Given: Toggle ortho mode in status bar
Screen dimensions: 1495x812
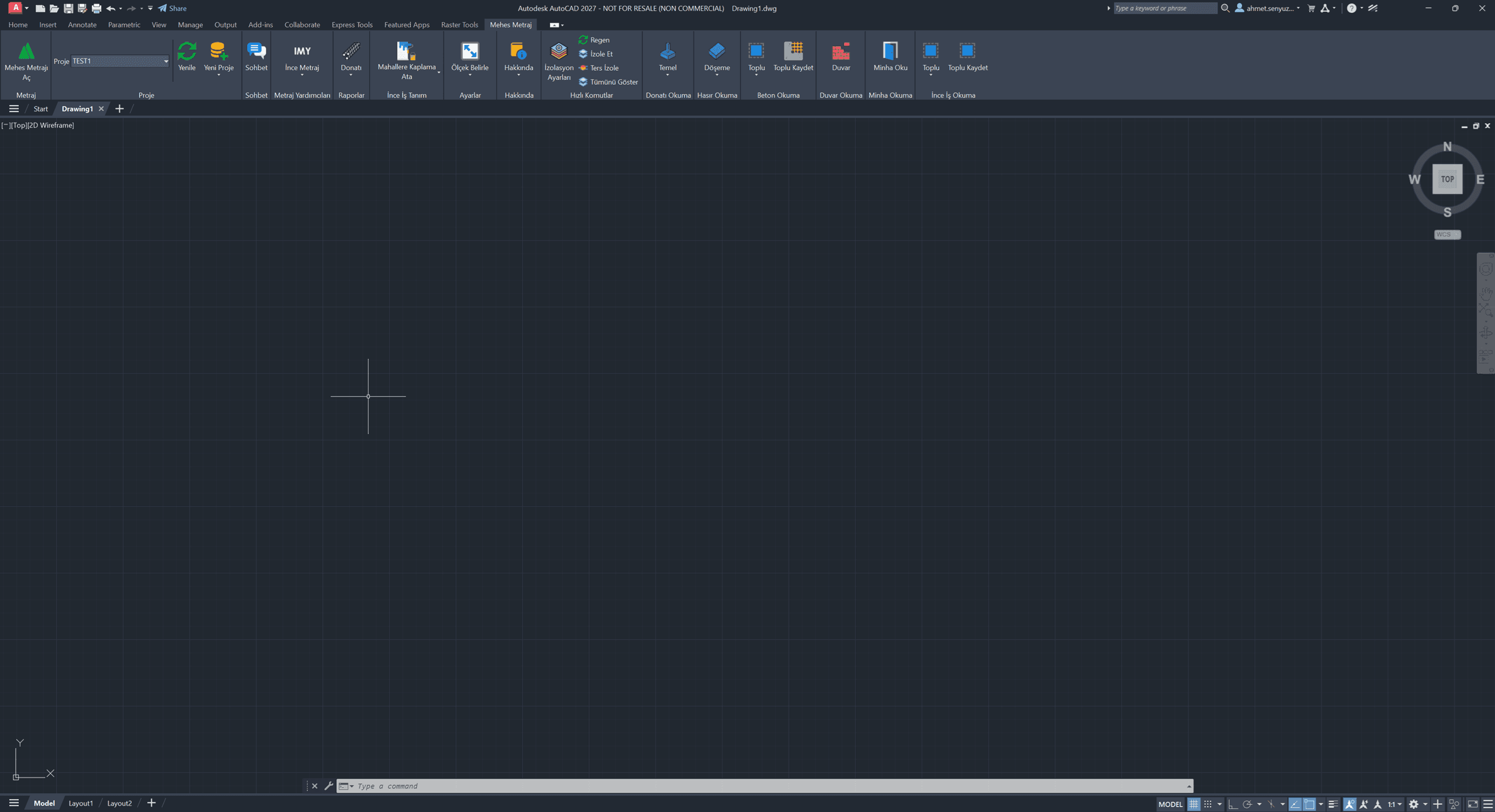Looking at the screenshot, I should click(x=1233, y=804).
